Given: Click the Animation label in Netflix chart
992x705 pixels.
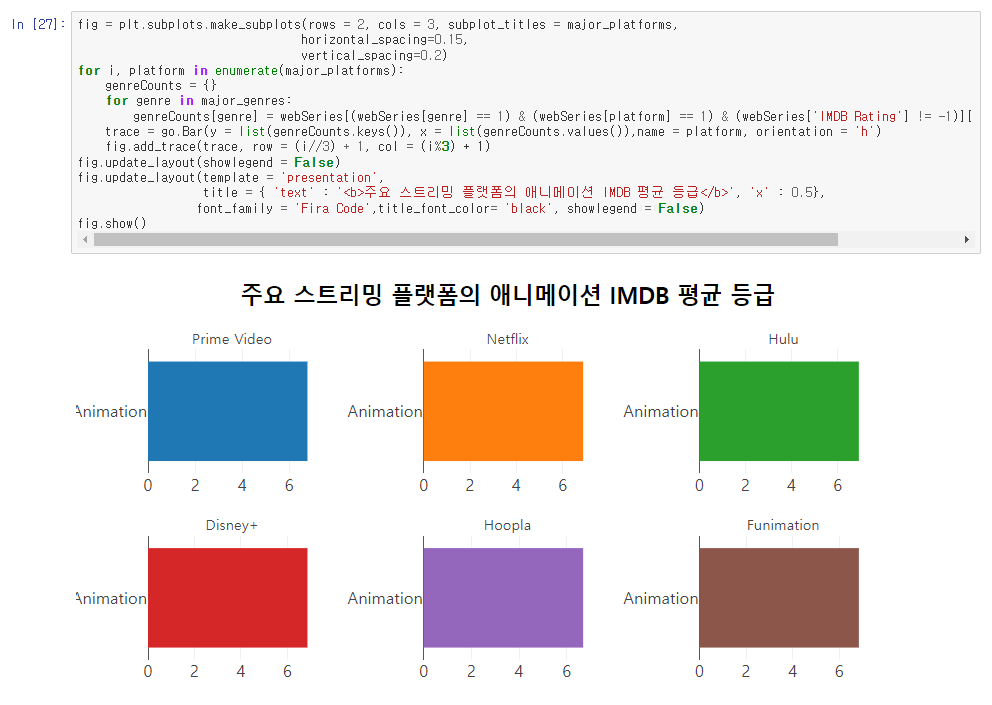Looking at the screenshot, I should [385, 411].
